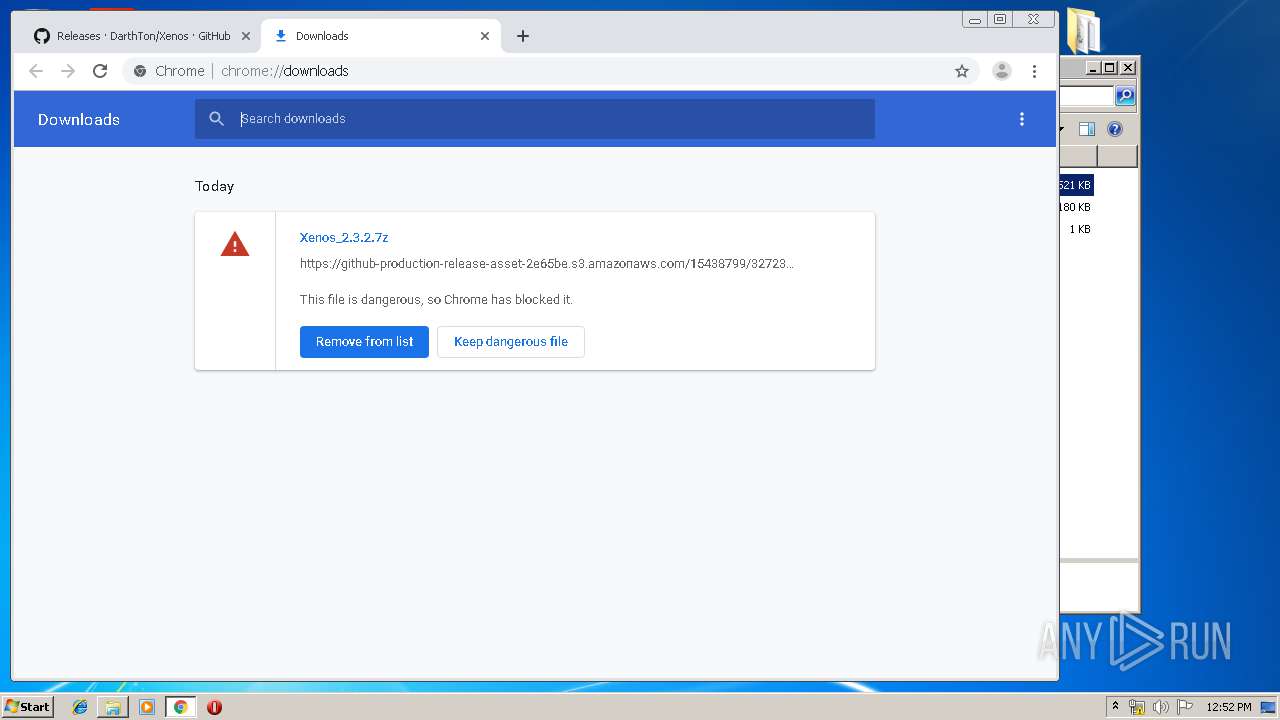
Task: Open the help icon in the background window
Action: [1115, 129]
